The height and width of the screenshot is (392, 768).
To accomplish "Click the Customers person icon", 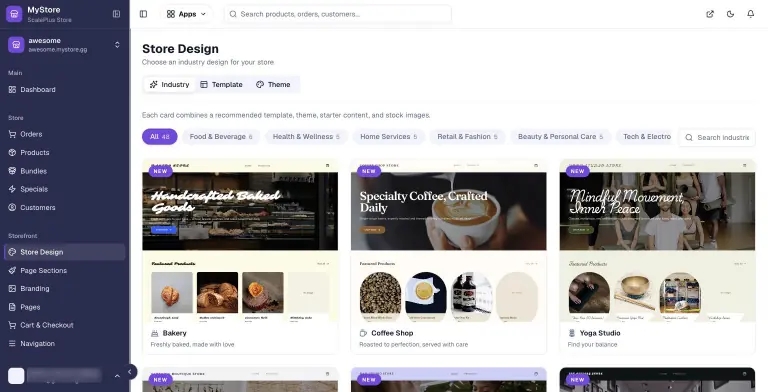I will [12, 208].
